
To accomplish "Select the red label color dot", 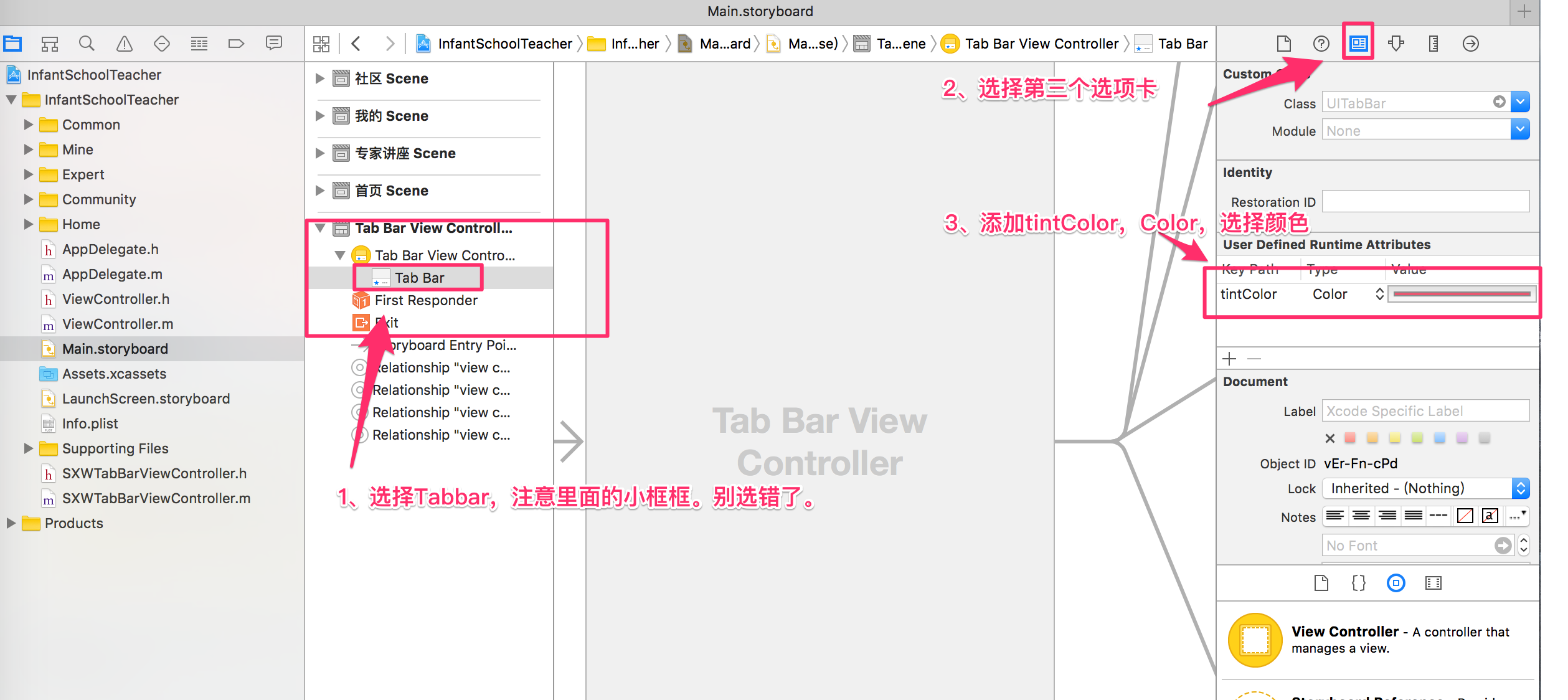I will 1350,438.
